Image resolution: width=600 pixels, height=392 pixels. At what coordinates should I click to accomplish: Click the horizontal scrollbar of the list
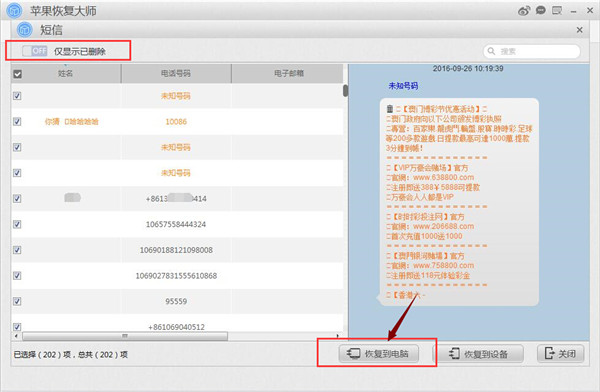[x=125, y=336]
